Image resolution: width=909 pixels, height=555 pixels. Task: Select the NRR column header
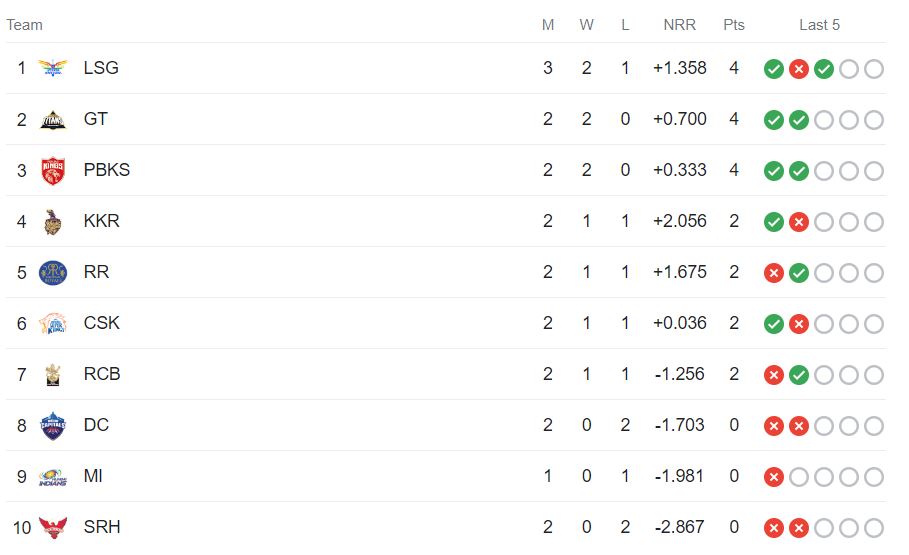tap(679, 25)
